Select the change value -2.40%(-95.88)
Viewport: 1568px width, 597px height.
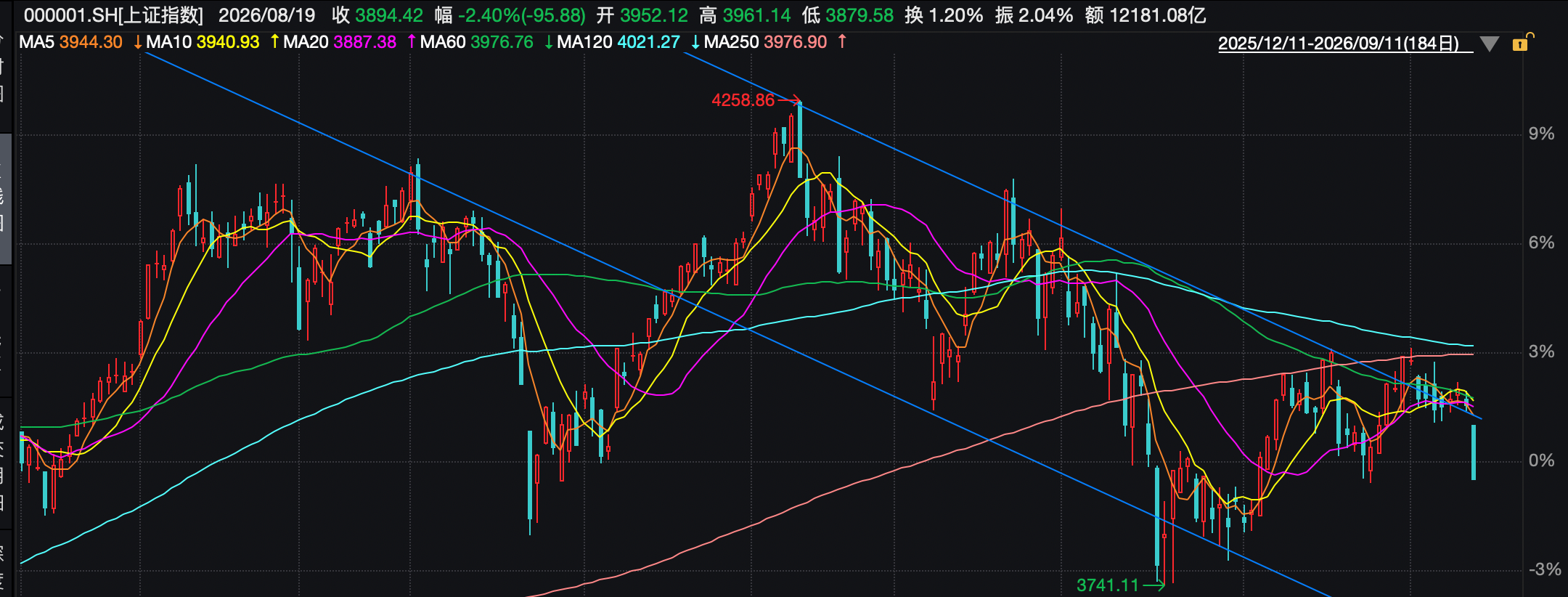click(522, 15)
